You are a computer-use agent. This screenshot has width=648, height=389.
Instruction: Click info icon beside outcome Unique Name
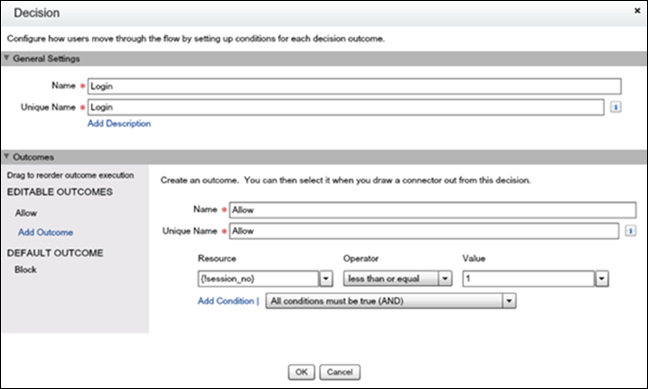click(630, 231)
